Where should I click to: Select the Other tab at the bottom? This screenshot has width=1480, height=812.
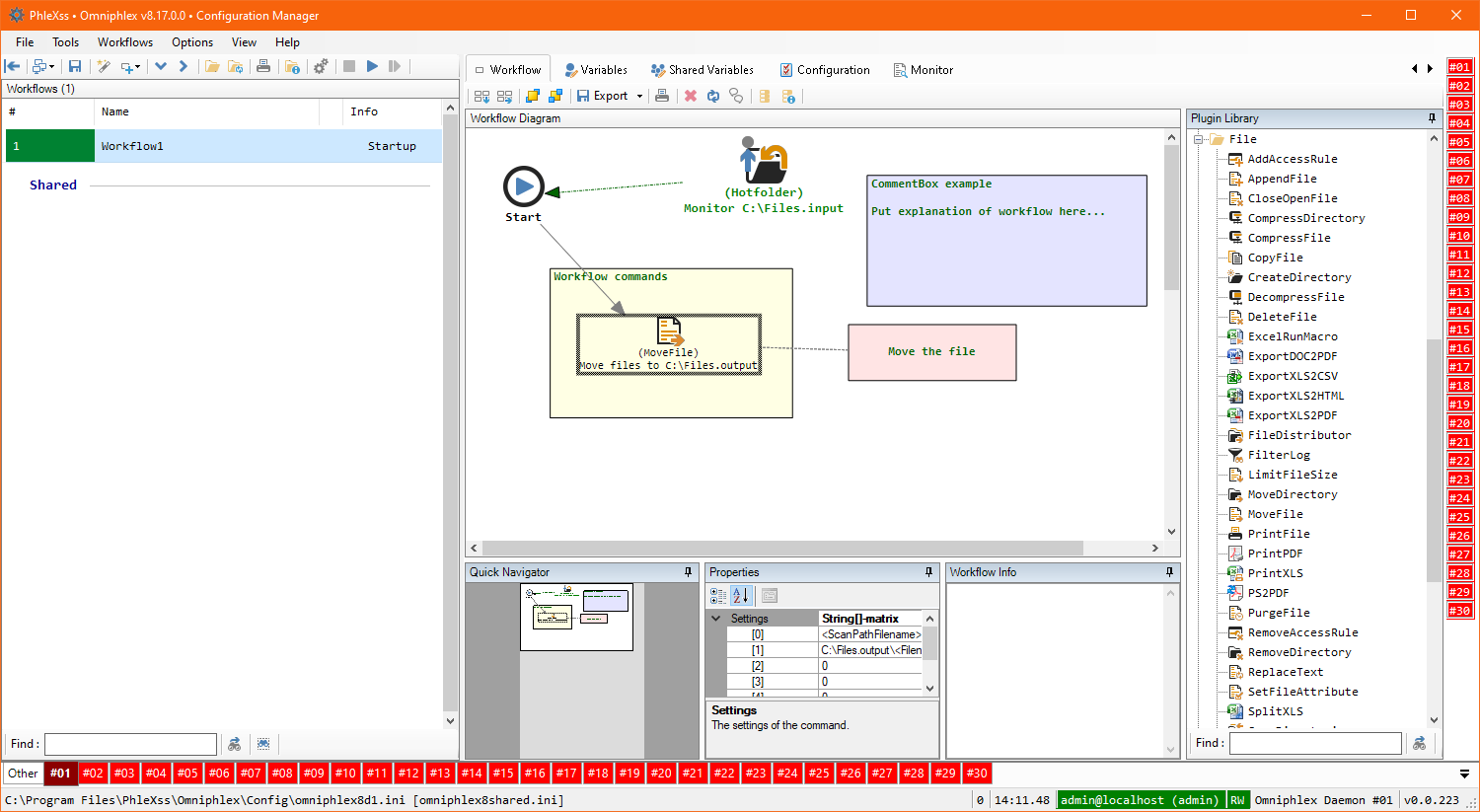click(x=23, y=774)
